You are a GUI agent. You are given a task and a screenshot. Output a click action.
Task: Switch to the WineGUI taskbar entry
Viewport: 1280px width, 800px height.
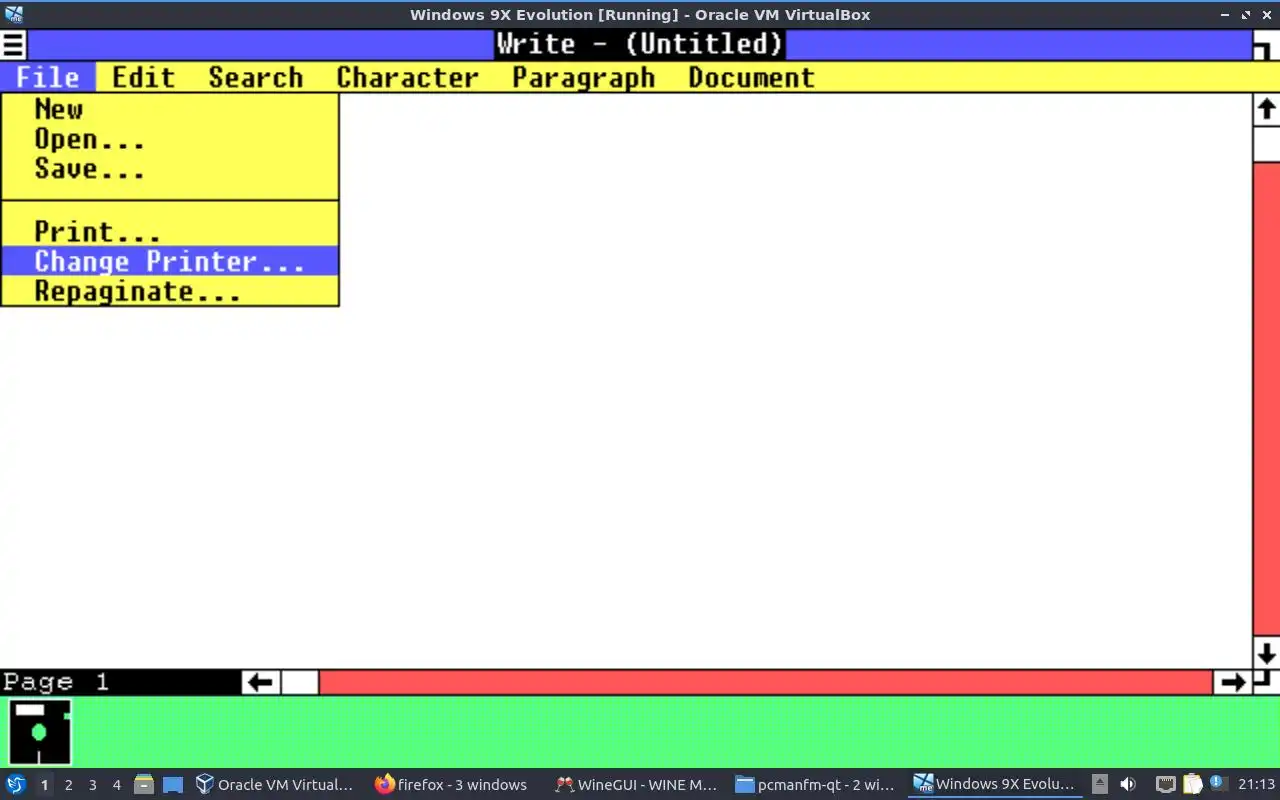636,785
